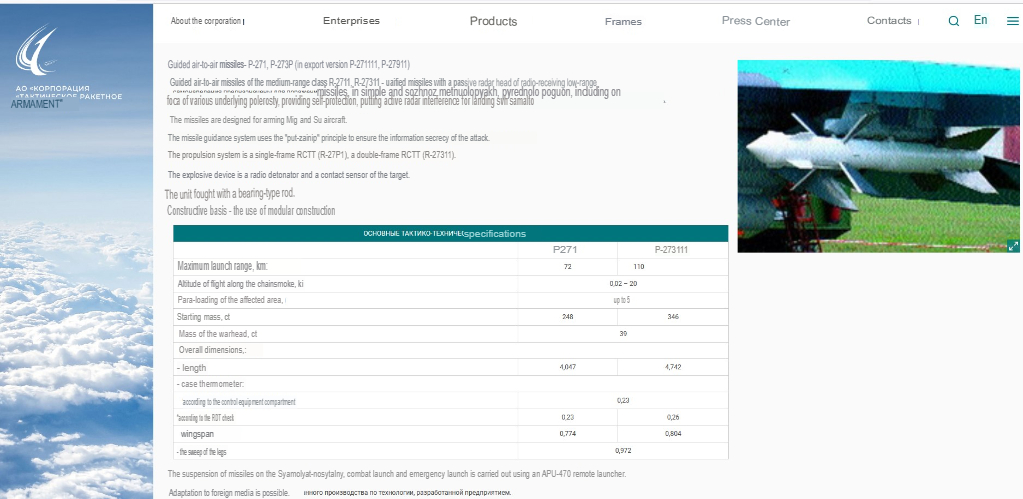Open the Contacts page link
1023x499 pixels.
point(888,21)
